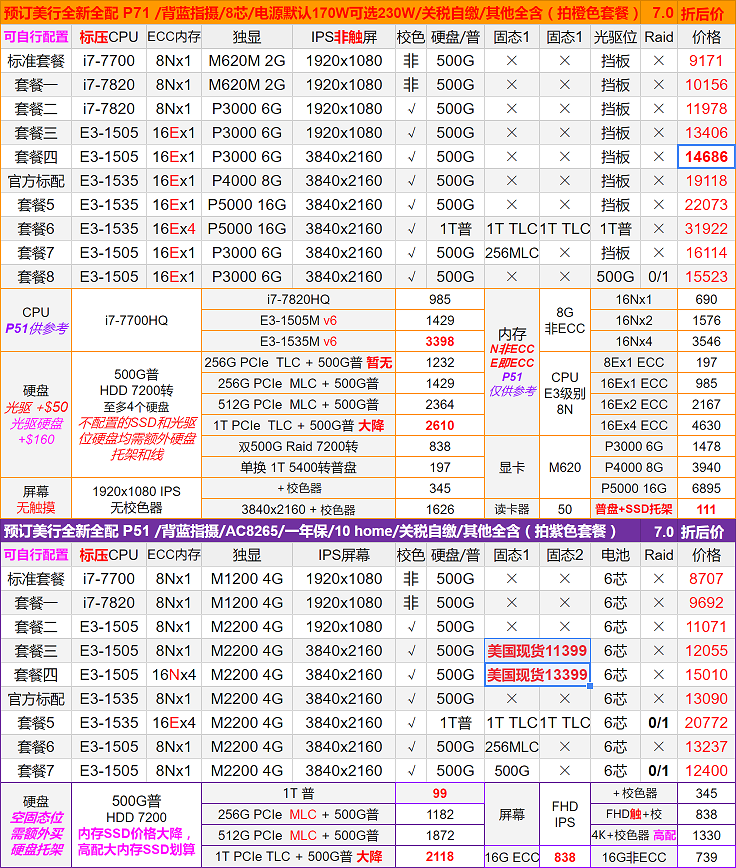Select the cell 美国现货11399

[x=537, y=651]
